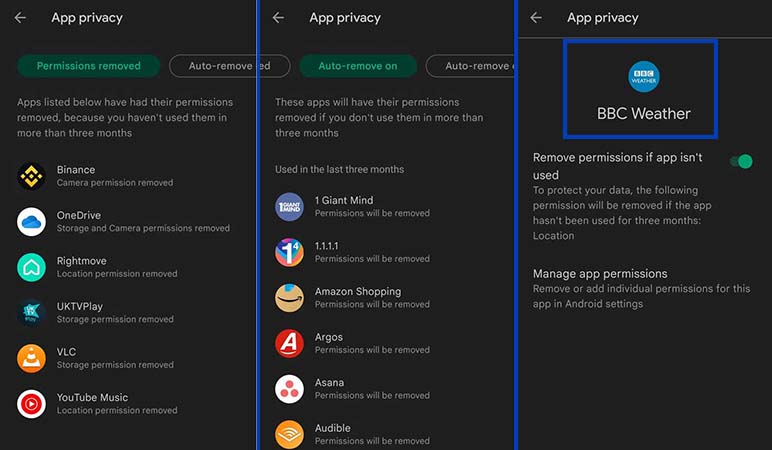Tap the YouTube Music icon

point(32,404)
